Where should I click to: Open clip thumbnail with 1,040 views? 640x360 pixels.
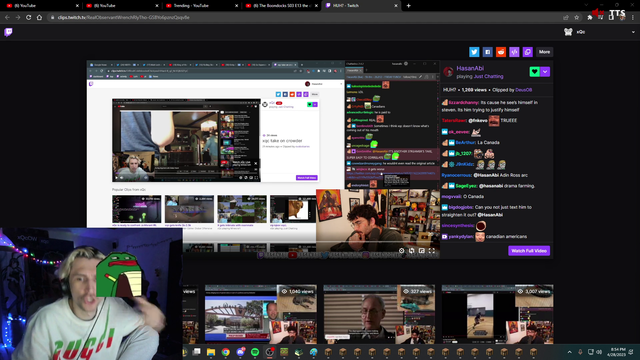coord(261,314)
